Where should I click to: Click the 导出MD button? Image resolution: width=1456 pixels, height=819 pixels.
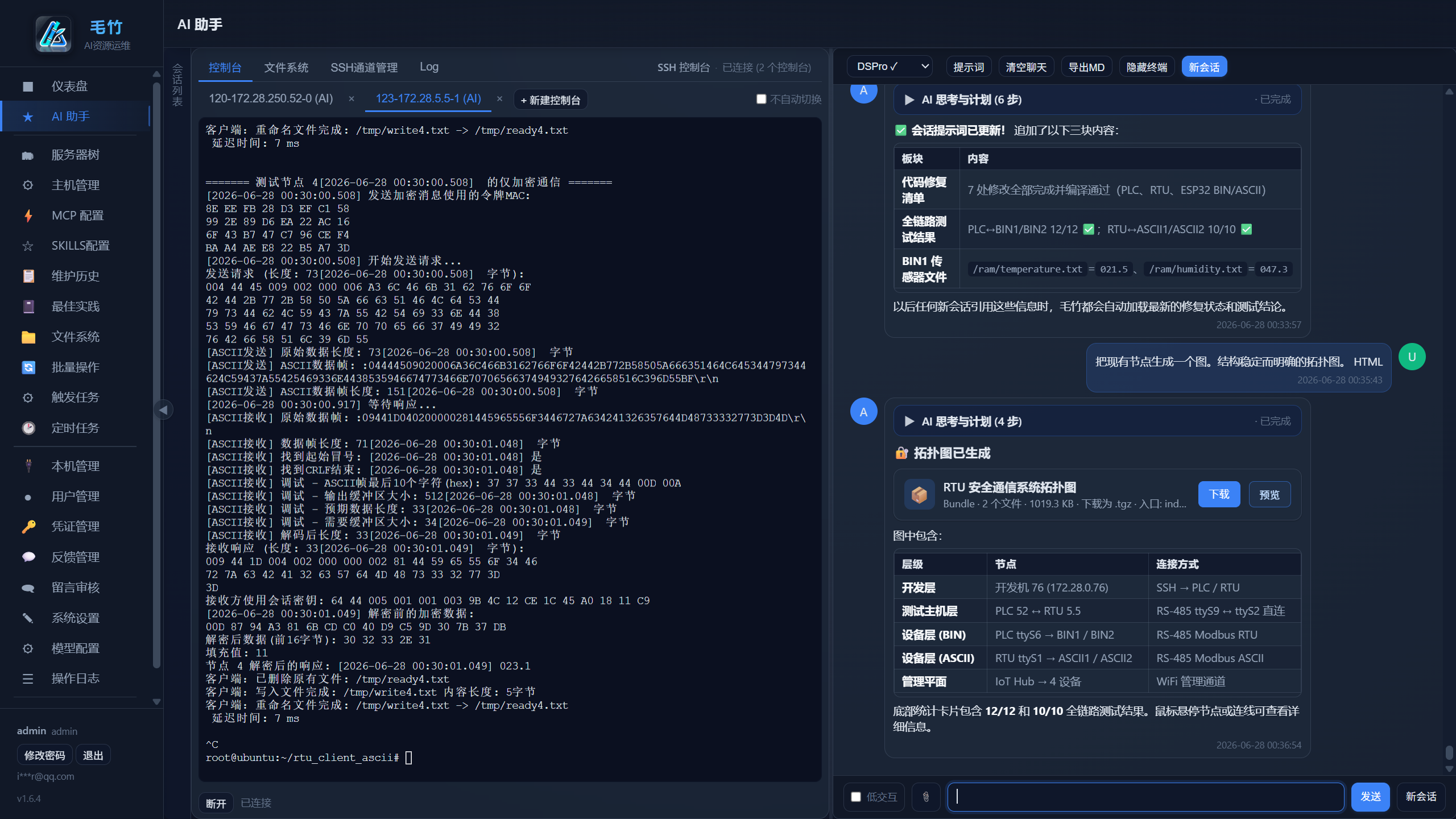coord(1086,67)
